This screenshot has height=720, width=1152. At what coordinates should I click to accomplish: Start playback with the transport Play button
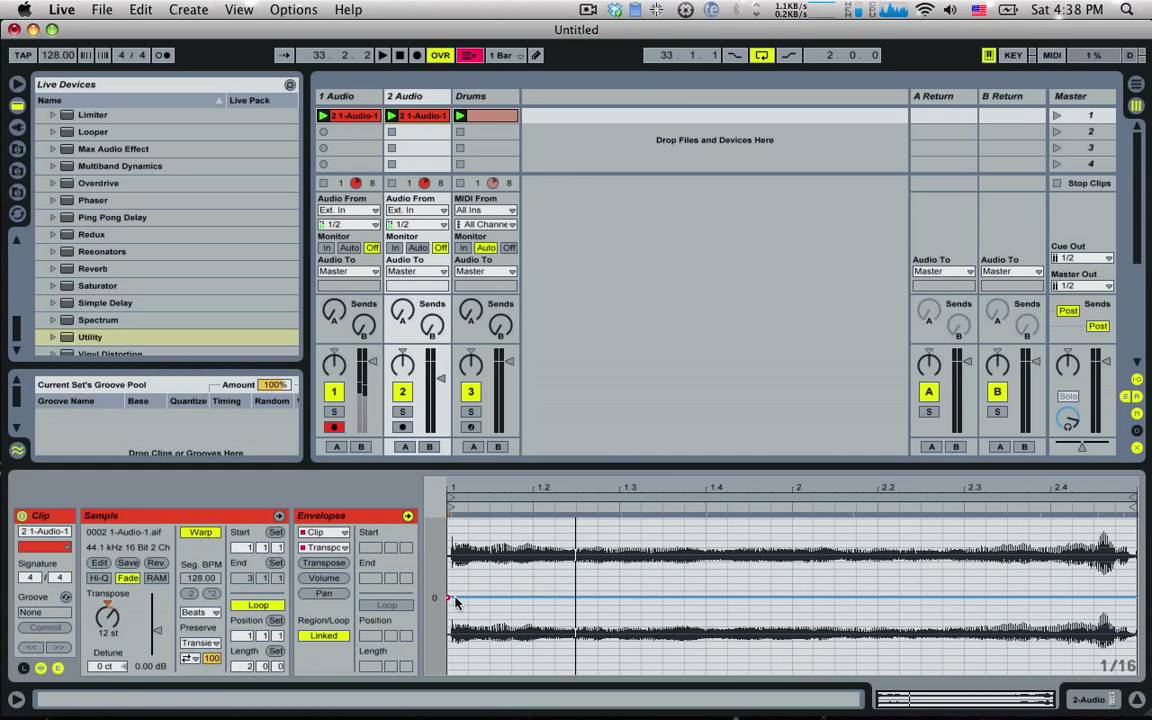pos(383,55)
